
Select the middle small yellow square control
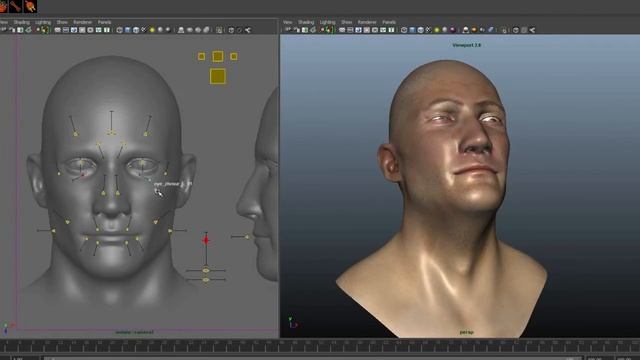218,56
